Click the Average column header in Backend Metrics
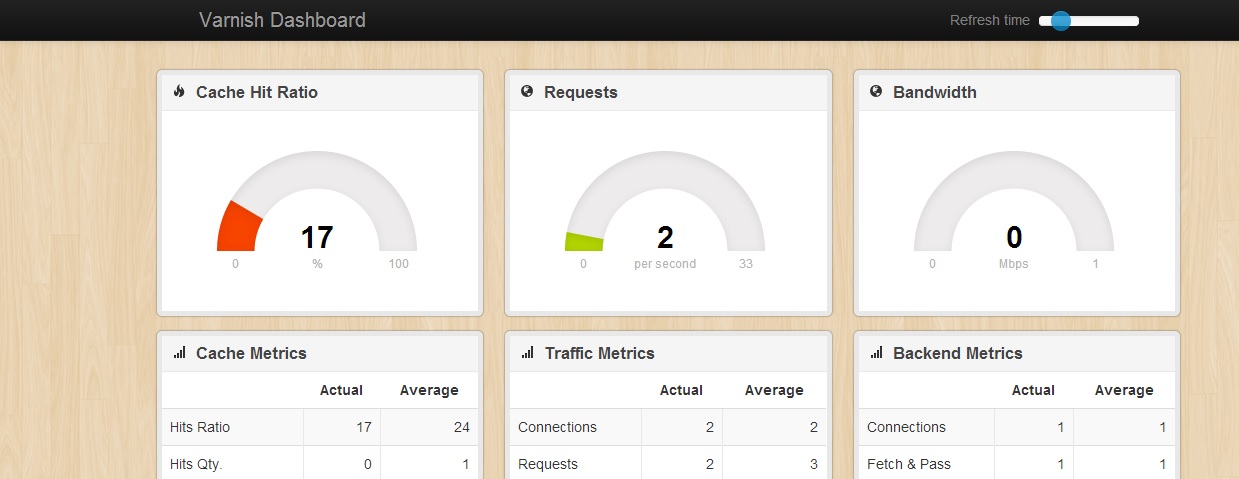This screenshot has width=1239, height=479. pyautogui.click(x=1124, y=390)
